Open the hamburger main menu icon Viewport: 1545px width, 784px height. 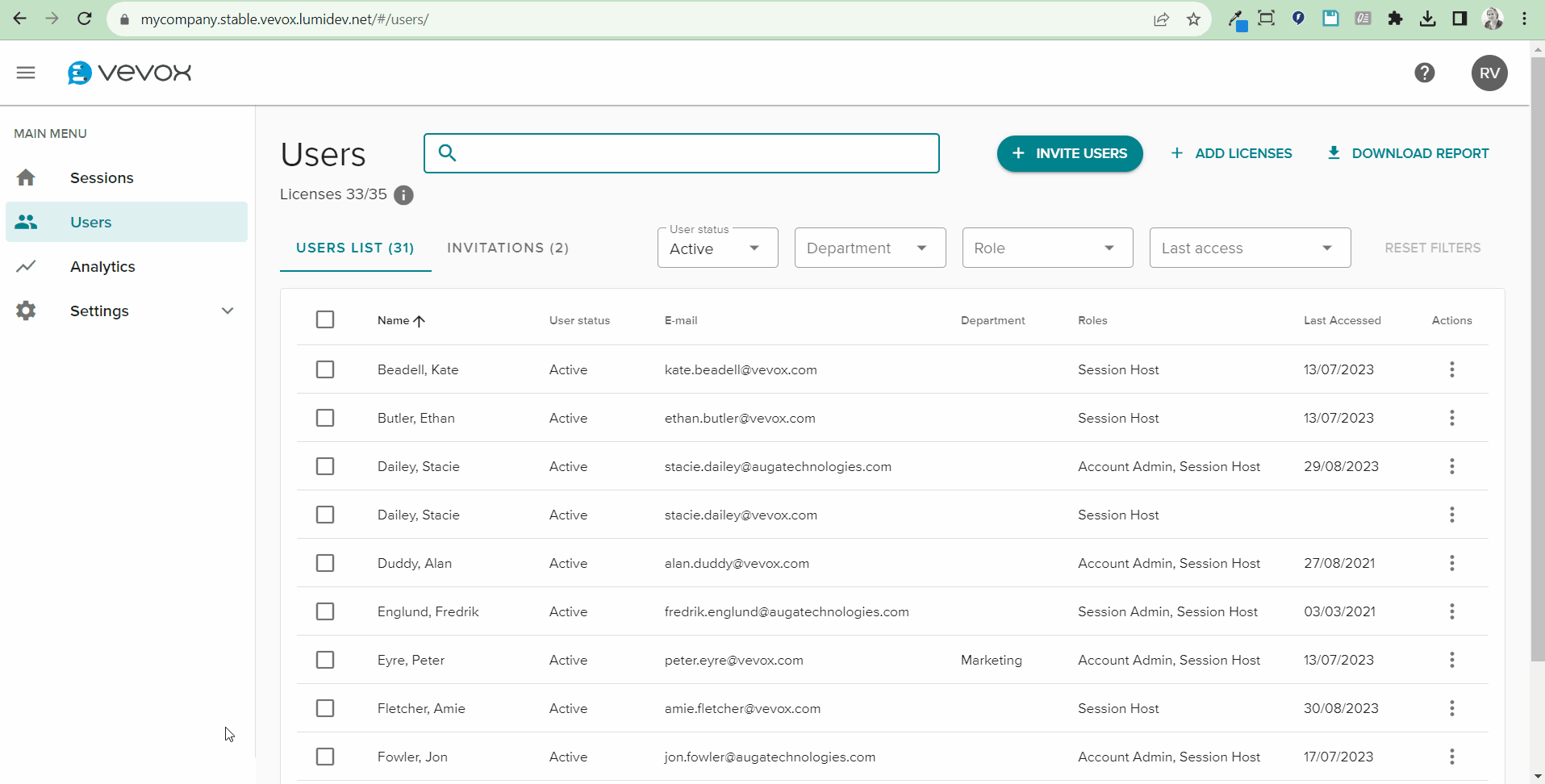point(26,73)
